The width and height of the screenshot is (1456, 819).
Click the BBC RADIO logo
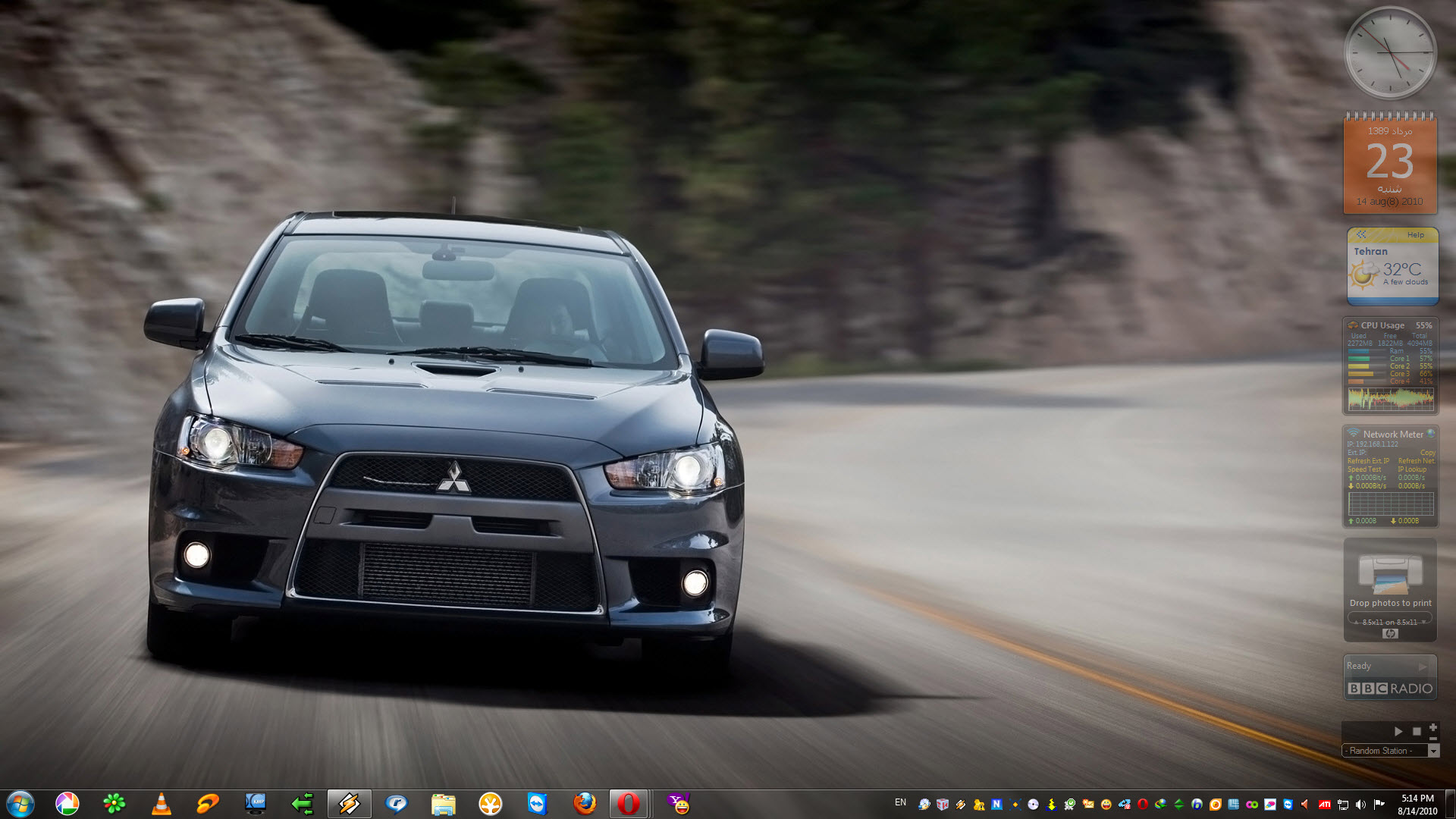1390,689
